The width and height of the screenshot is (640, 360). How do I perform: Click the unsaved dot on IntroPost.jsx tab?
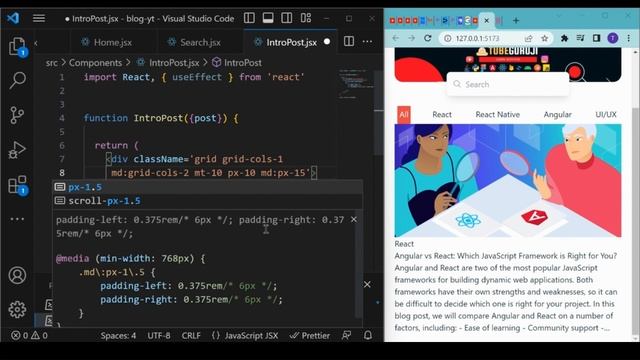tap(327, 42)
